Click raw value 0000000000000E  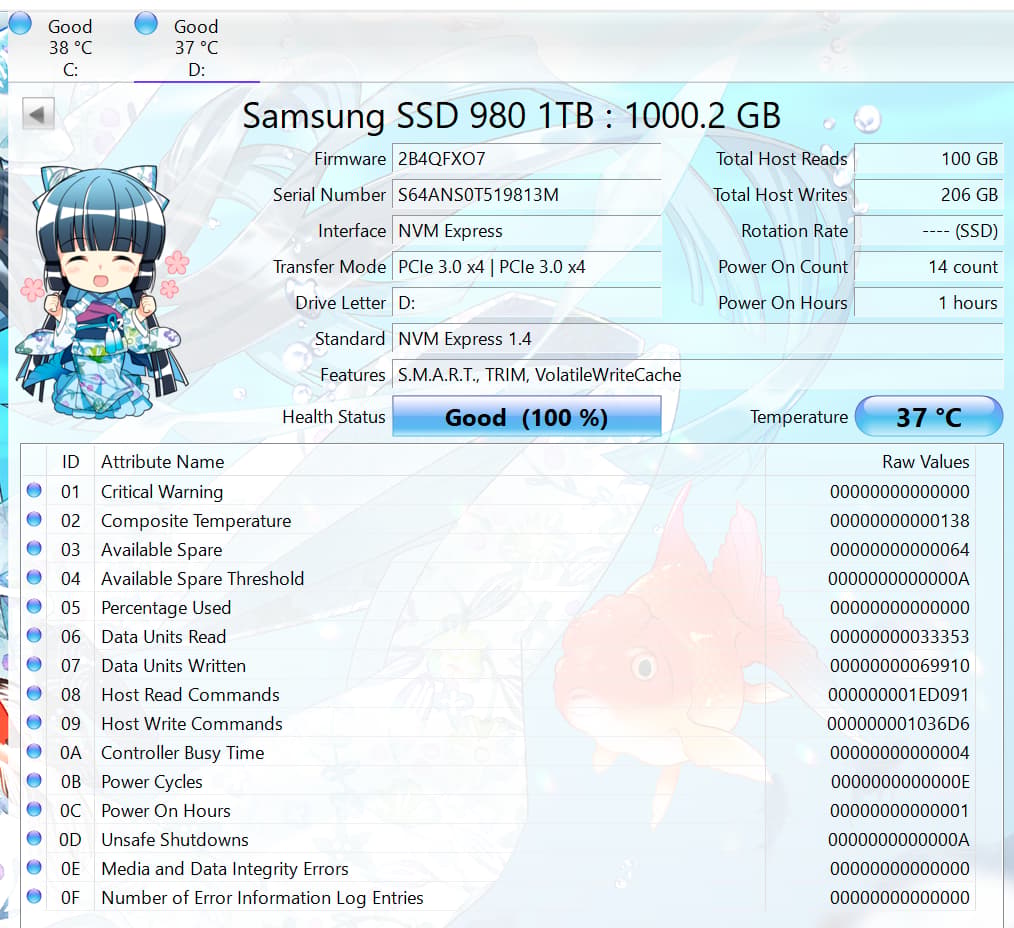coord(900,782)
